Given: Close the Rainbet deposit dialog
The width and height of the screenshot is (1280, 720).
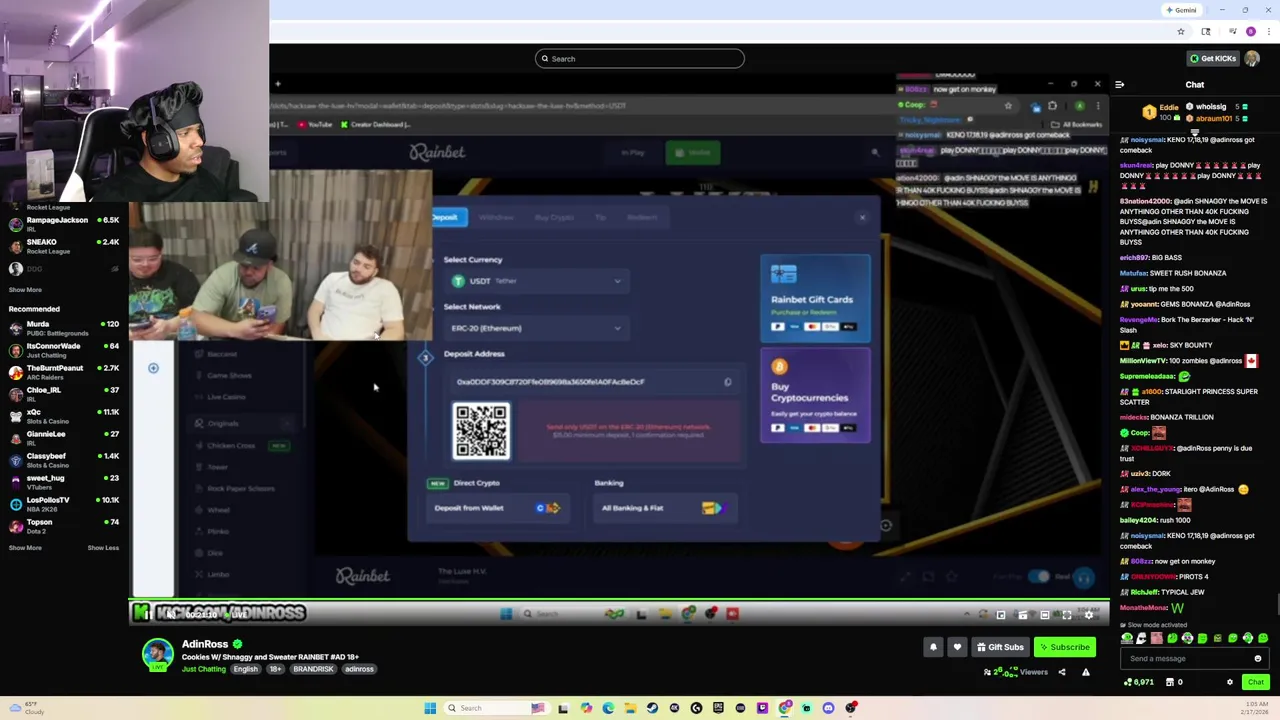Looking at the screenshot, I should tap(862, 217).
